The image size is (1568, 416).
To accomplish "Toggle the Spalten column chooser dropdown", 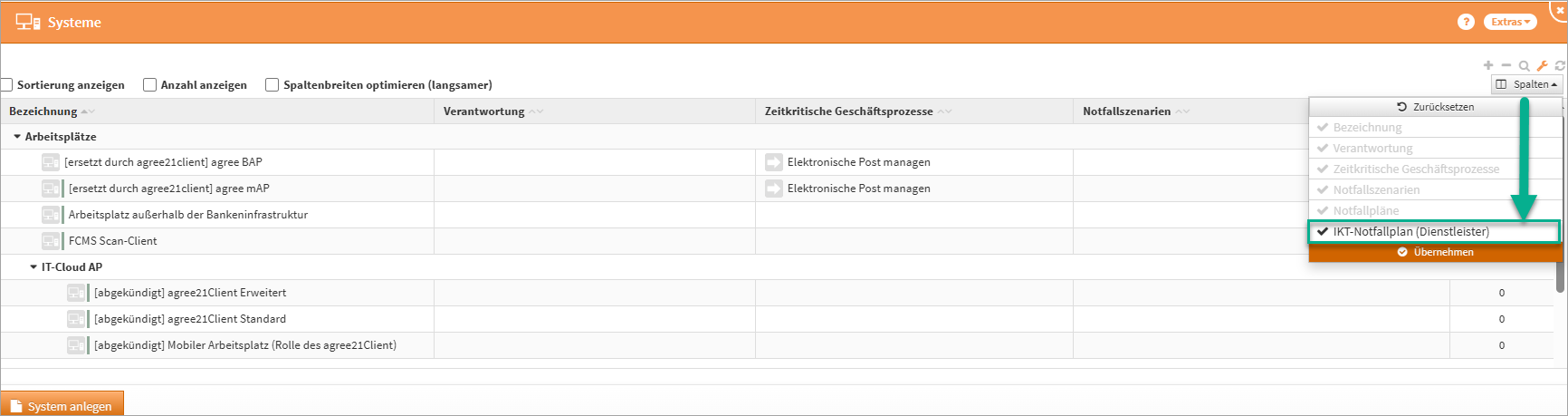I will point(1526,84).
